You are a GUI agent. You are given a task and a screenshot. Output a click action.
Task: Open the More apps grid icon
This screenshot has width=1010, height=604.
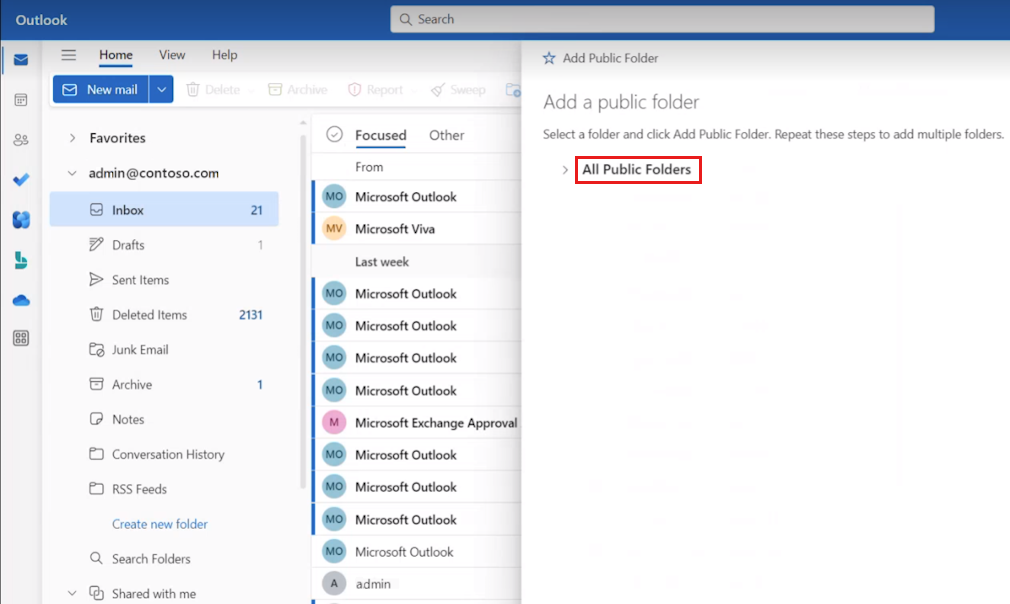(x=20, y=338)
